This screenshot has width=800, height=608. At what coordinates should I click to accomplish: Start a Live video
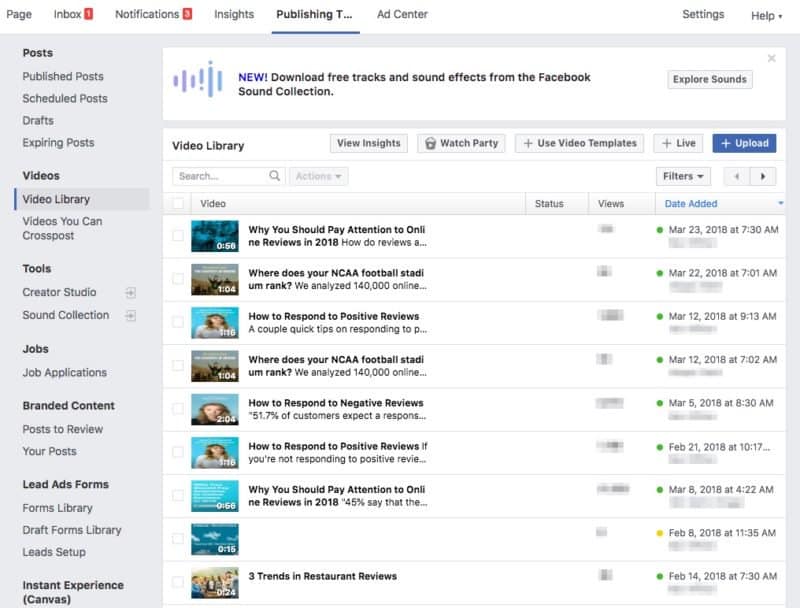(x=678, y=143)
